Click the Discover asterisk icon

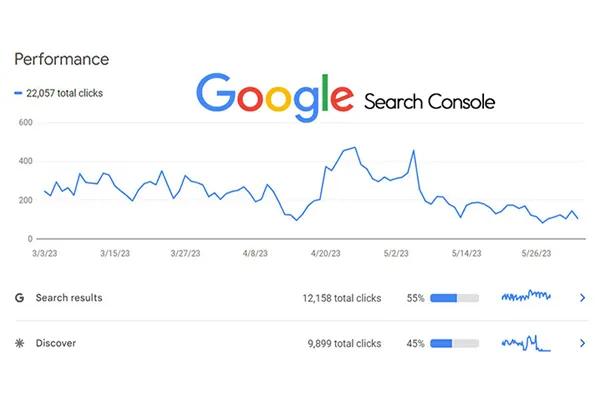click(20, 343)
